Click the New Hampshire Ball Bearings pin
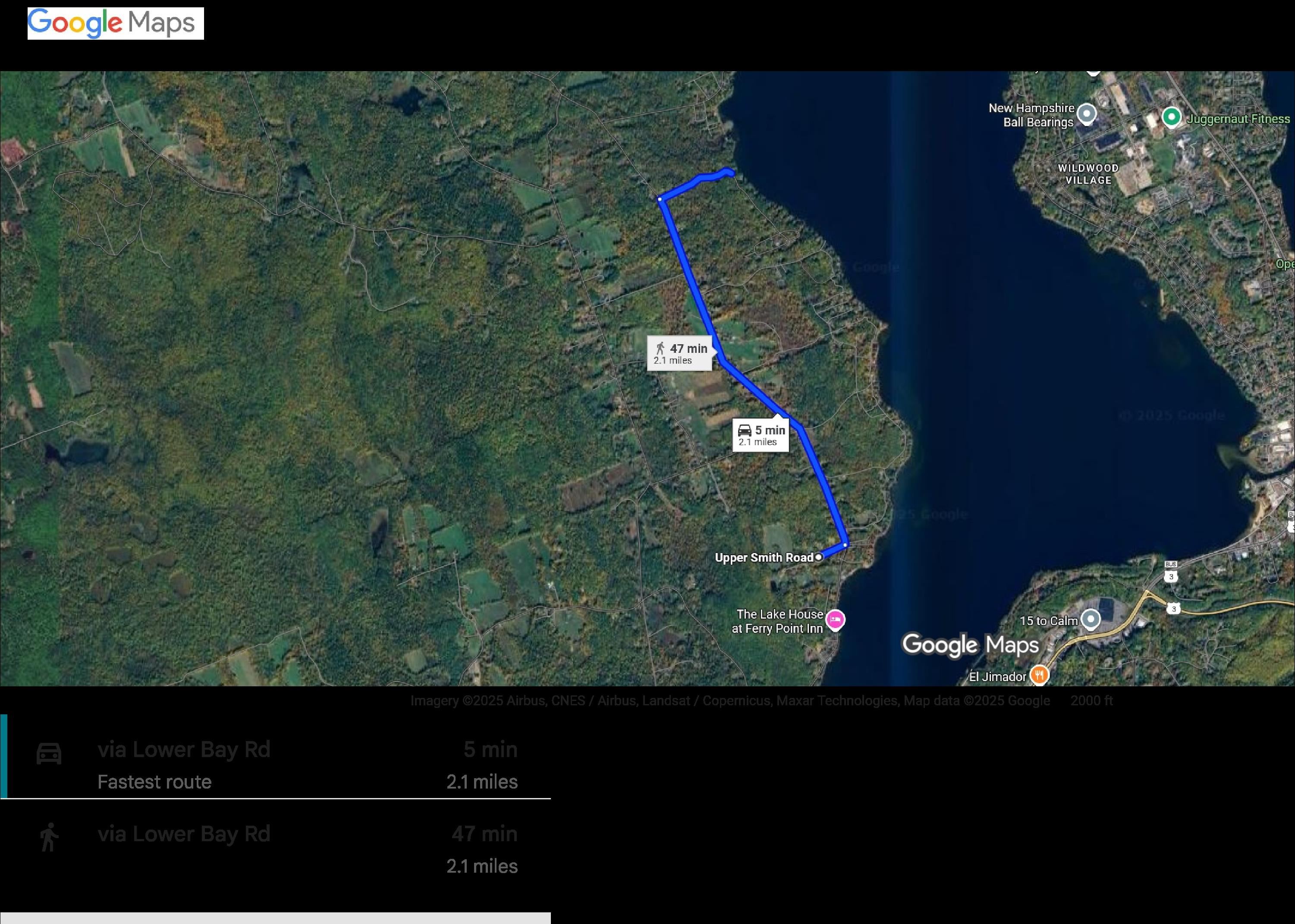 click(x=1087, y=114)
